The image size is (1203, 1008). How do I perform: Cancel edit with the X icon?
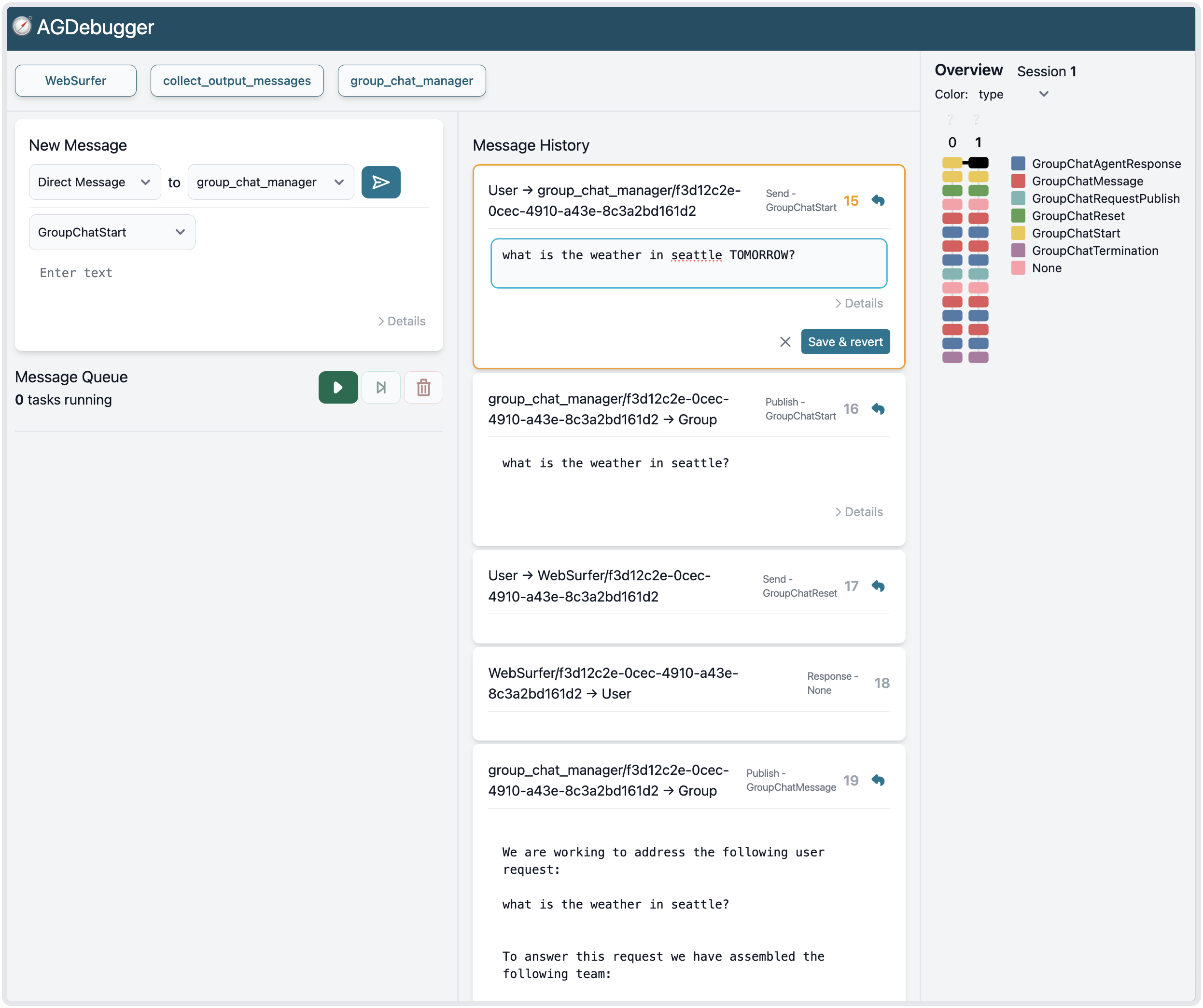tap(785, 342)
